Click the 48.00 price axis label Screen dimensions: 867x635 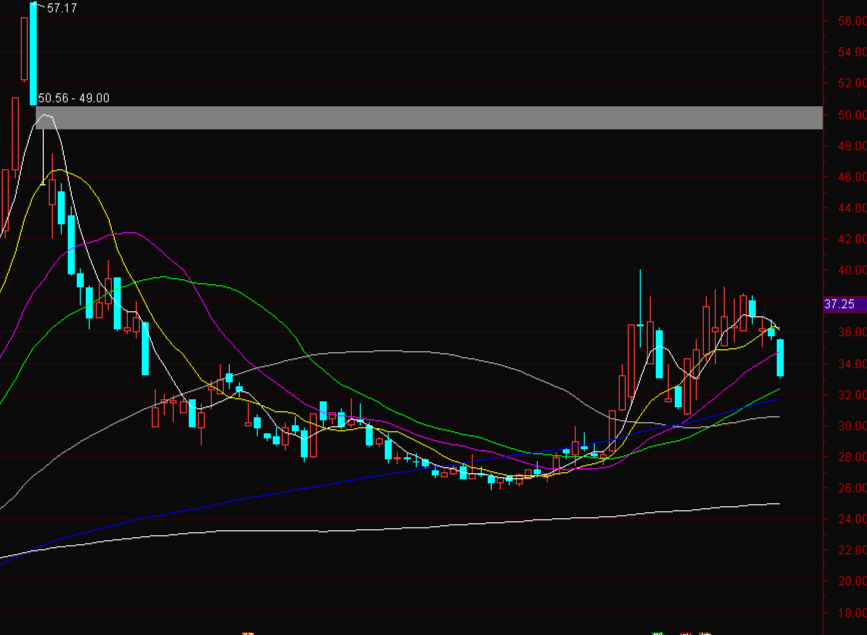coord(852,146)
